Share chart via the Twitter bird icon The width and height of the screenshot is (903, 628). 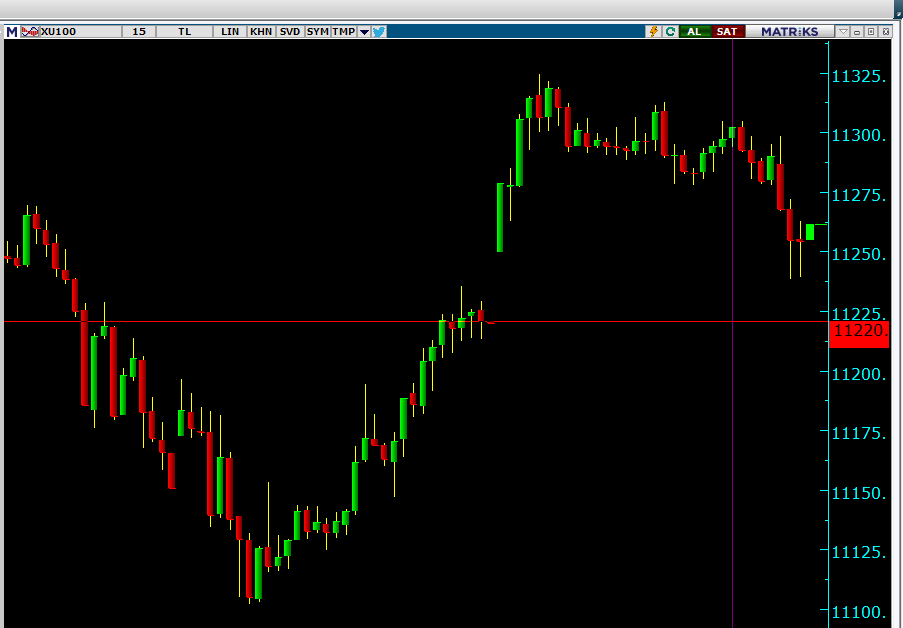click(x=379, y=32)
